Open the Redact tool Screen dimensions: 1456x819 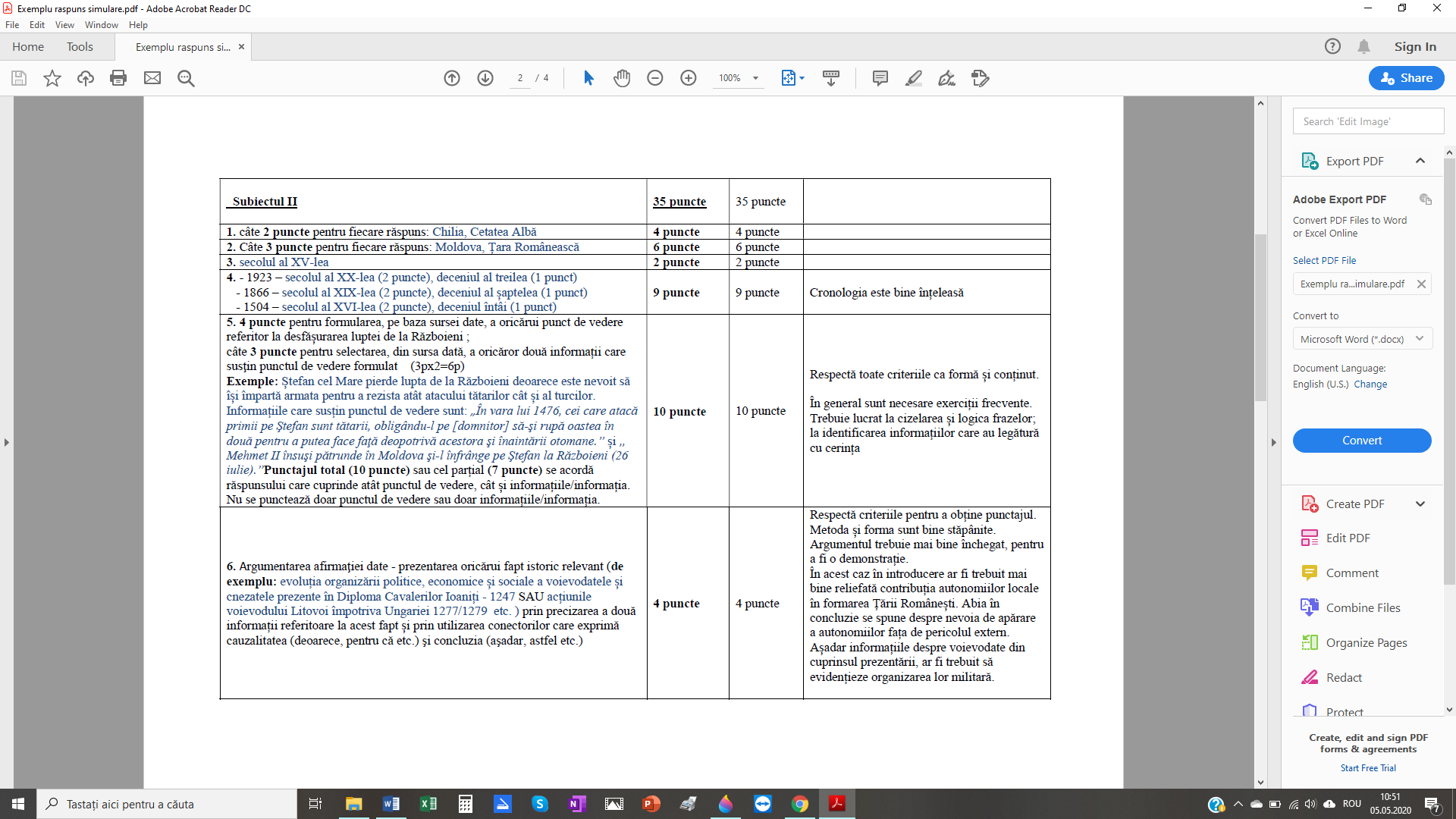(x=1344, y=677)
